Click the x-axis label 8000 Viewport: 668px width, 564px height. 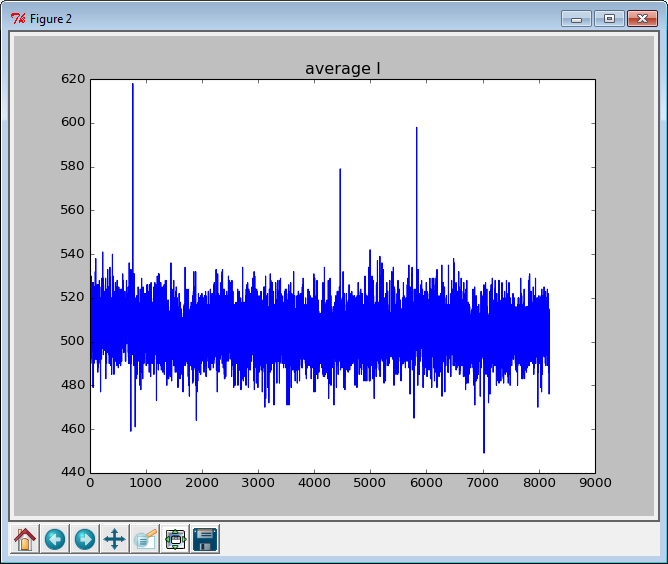539,483
